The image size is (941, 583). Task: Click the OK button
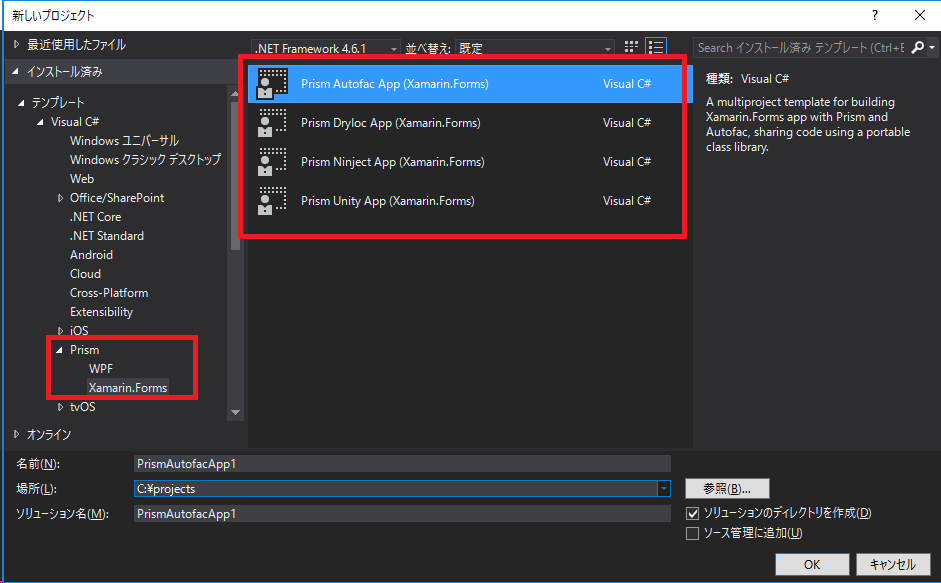point(812,564)
